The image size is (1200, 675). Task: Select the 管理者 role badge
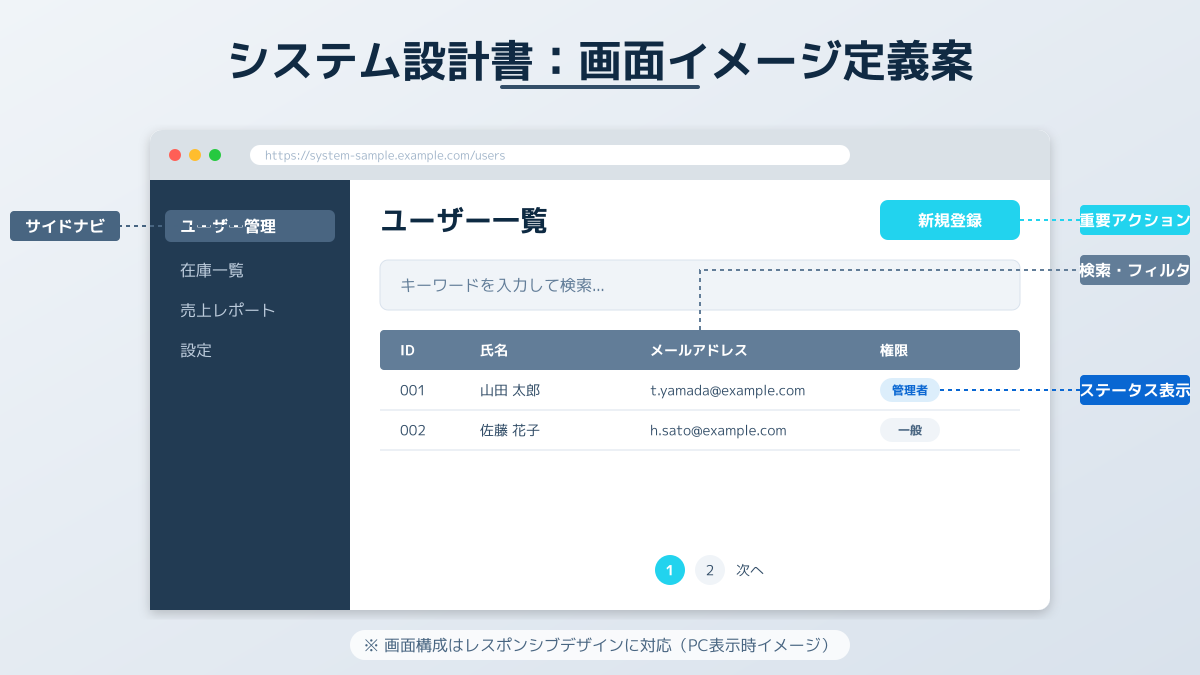pyautogui.click(x=910, y=390)
